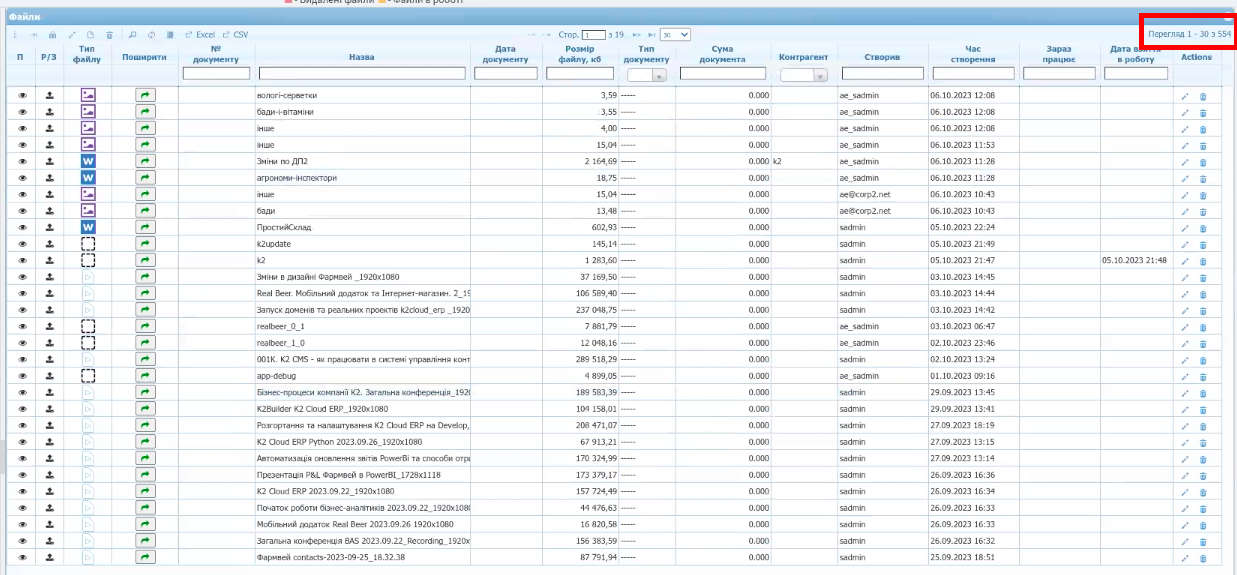Toggle eye icon for ПростийСклад row
This screenshot has height=575, width=1237.
pos(22,227)
